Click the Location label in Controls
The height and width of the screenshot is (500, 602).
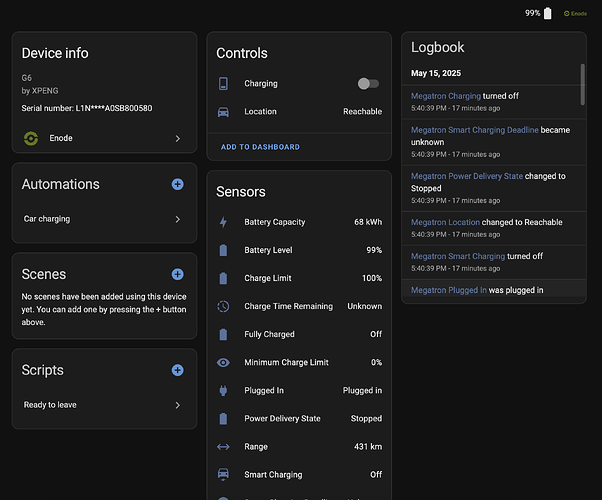pos(260,112)
